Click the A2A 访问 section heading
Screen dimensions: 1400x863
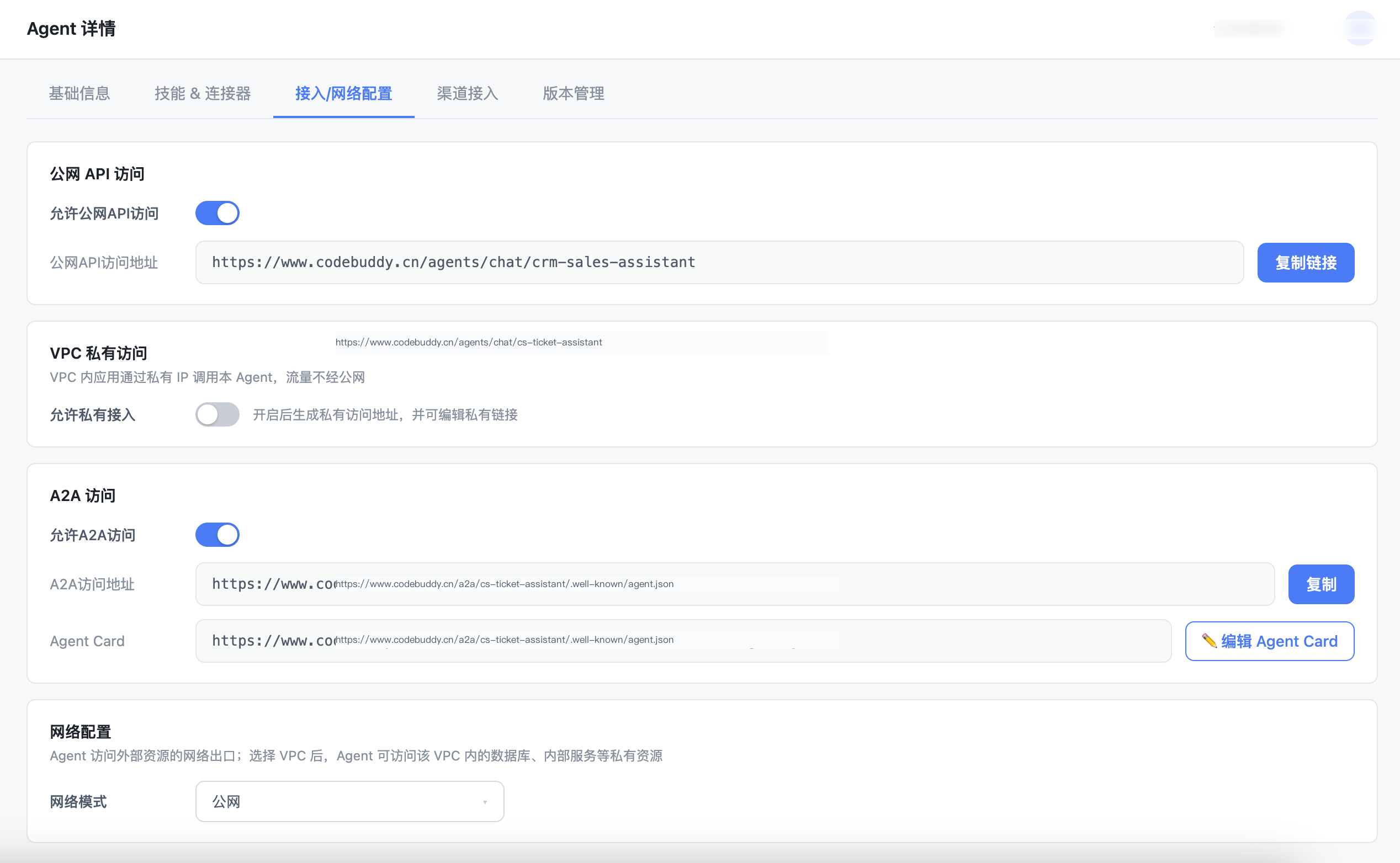click(83, 496)
